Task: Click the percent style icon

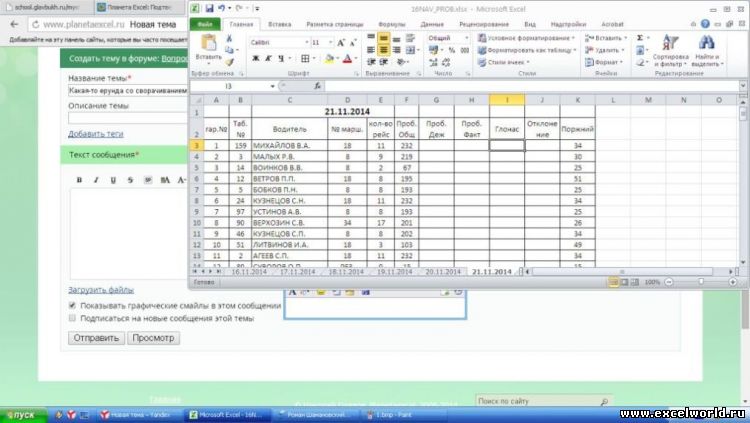Action: 452,50
